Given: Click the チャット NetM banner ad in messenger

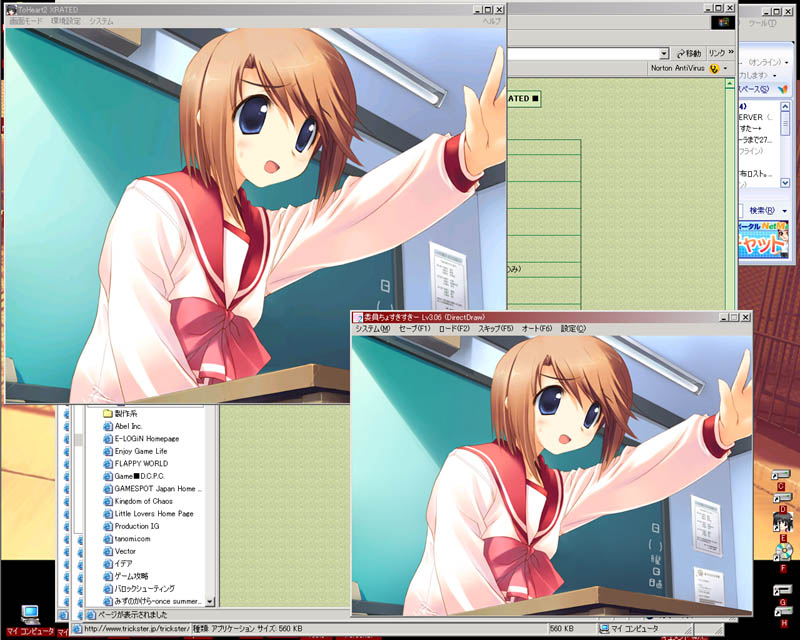Looking at the screenshot, I should coord(763,240).
